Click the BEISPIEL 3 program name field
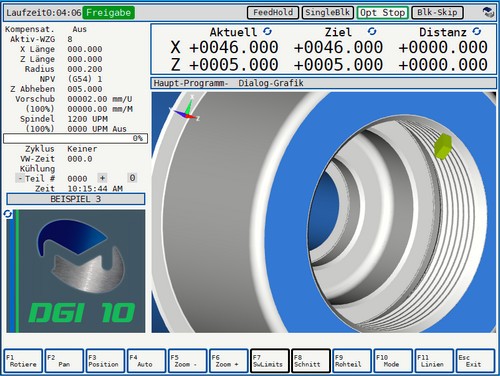500x376 pixels. [76, 199]
